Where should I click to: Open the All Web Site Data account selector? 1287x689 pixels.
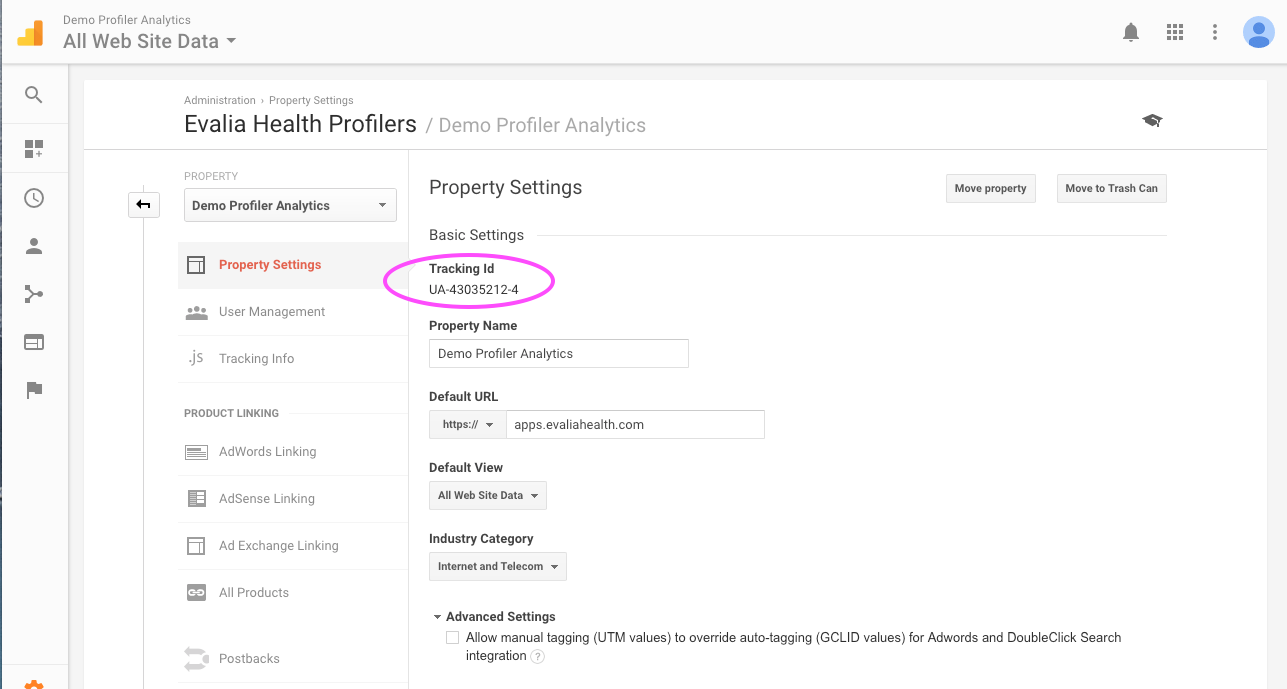pyautogui.click(x=150, y=42)
